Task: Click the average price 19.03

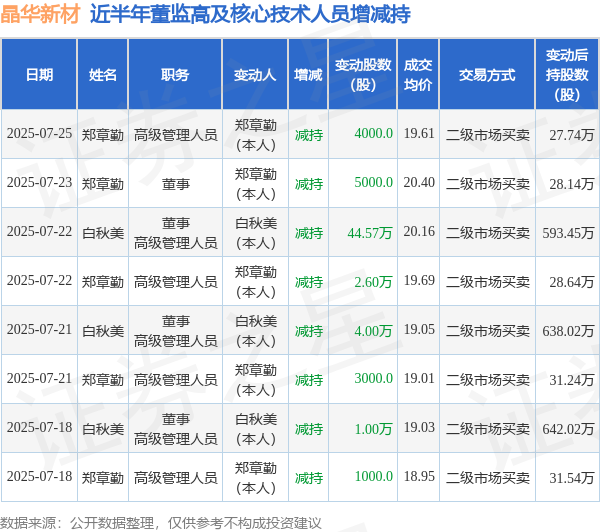Action: click(x=419, y=428)
